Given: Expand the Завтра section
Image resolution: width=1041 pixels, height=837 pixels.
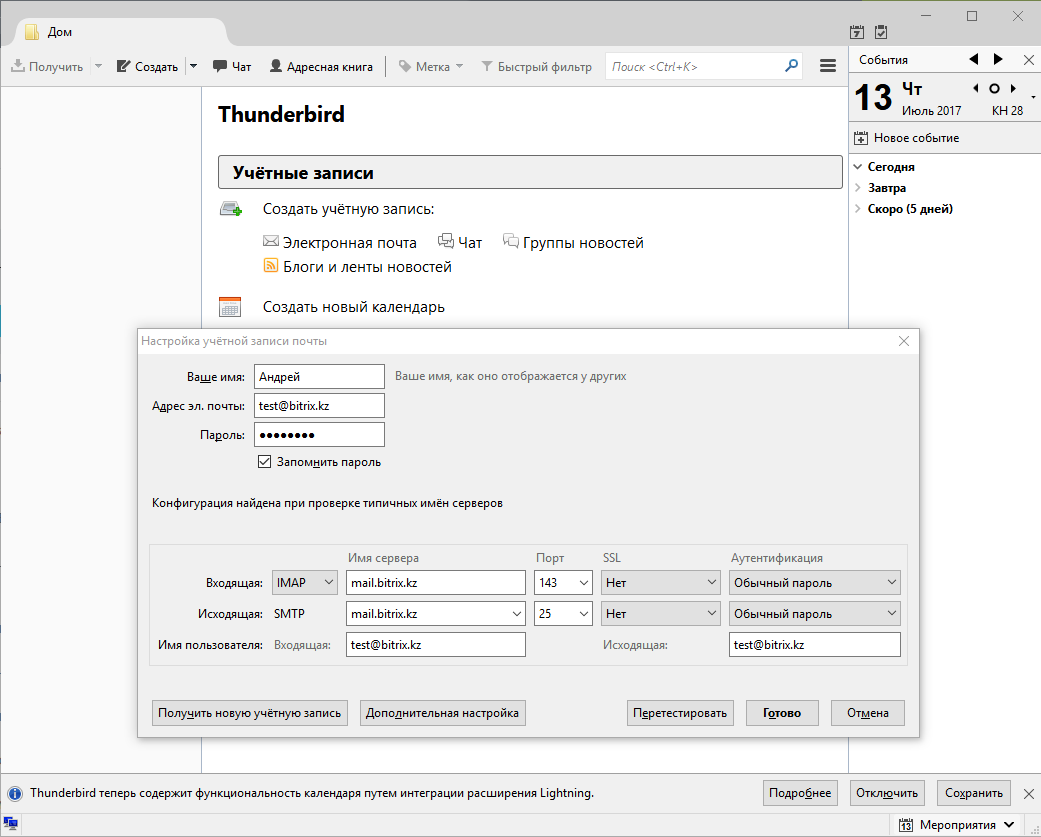Looking at the screenshot, I should (858, 188).
